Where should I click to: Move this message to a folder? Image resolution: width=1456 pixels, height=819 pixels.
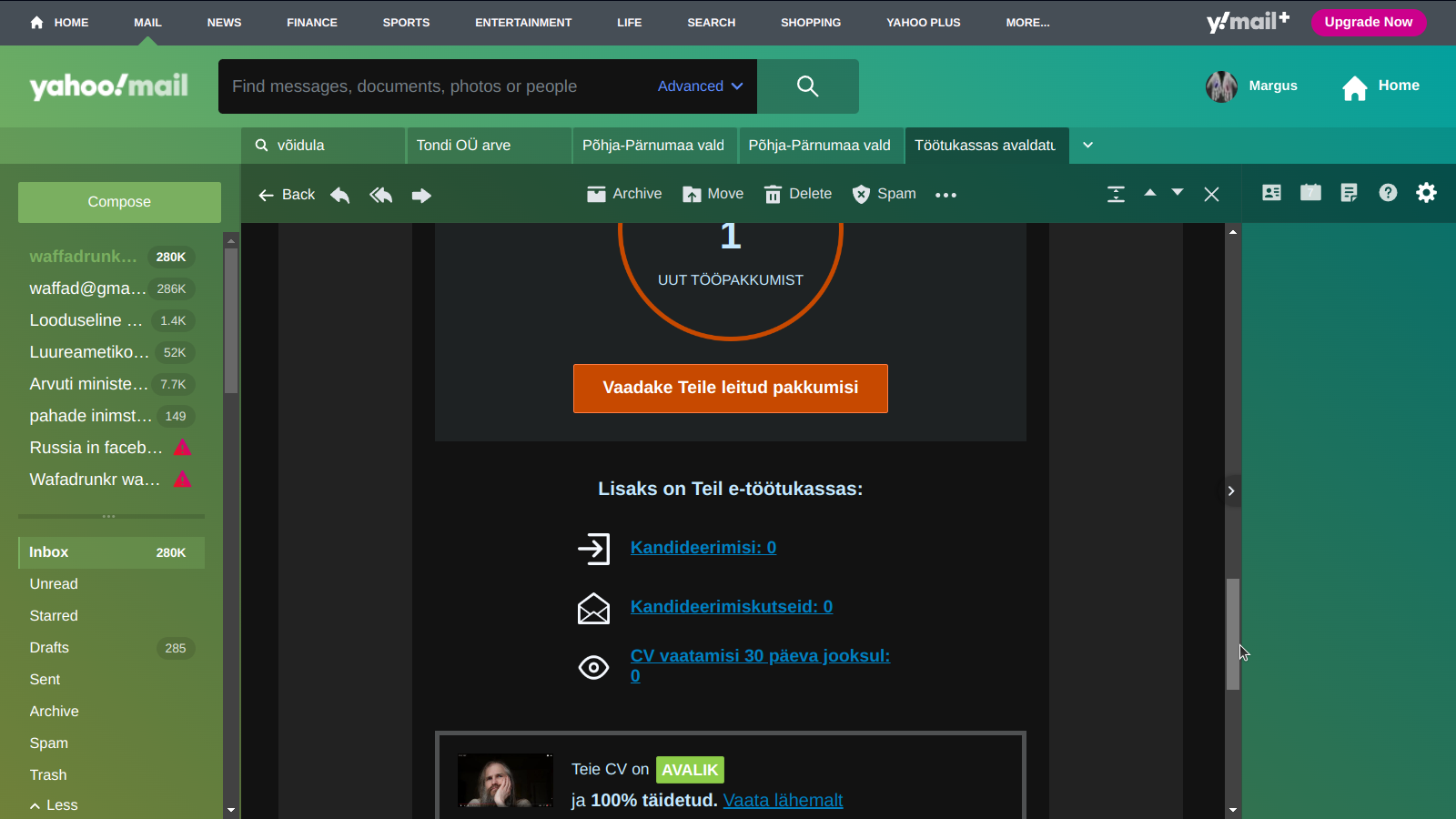pos(713,194)
